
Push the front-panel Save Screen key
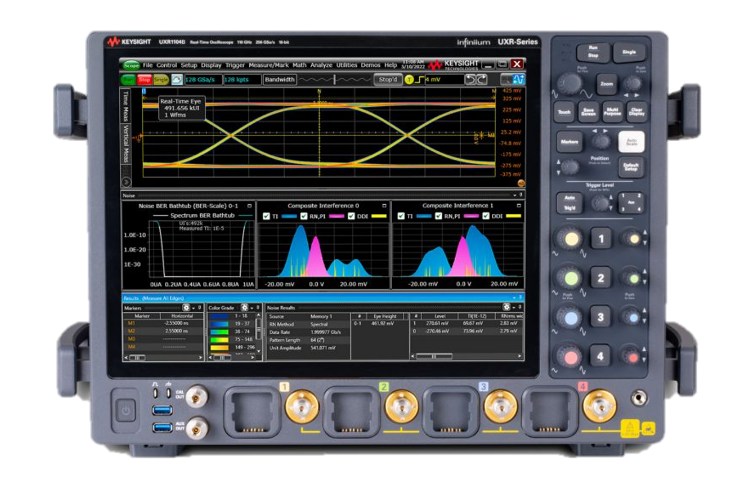click(x=588, y=112)
